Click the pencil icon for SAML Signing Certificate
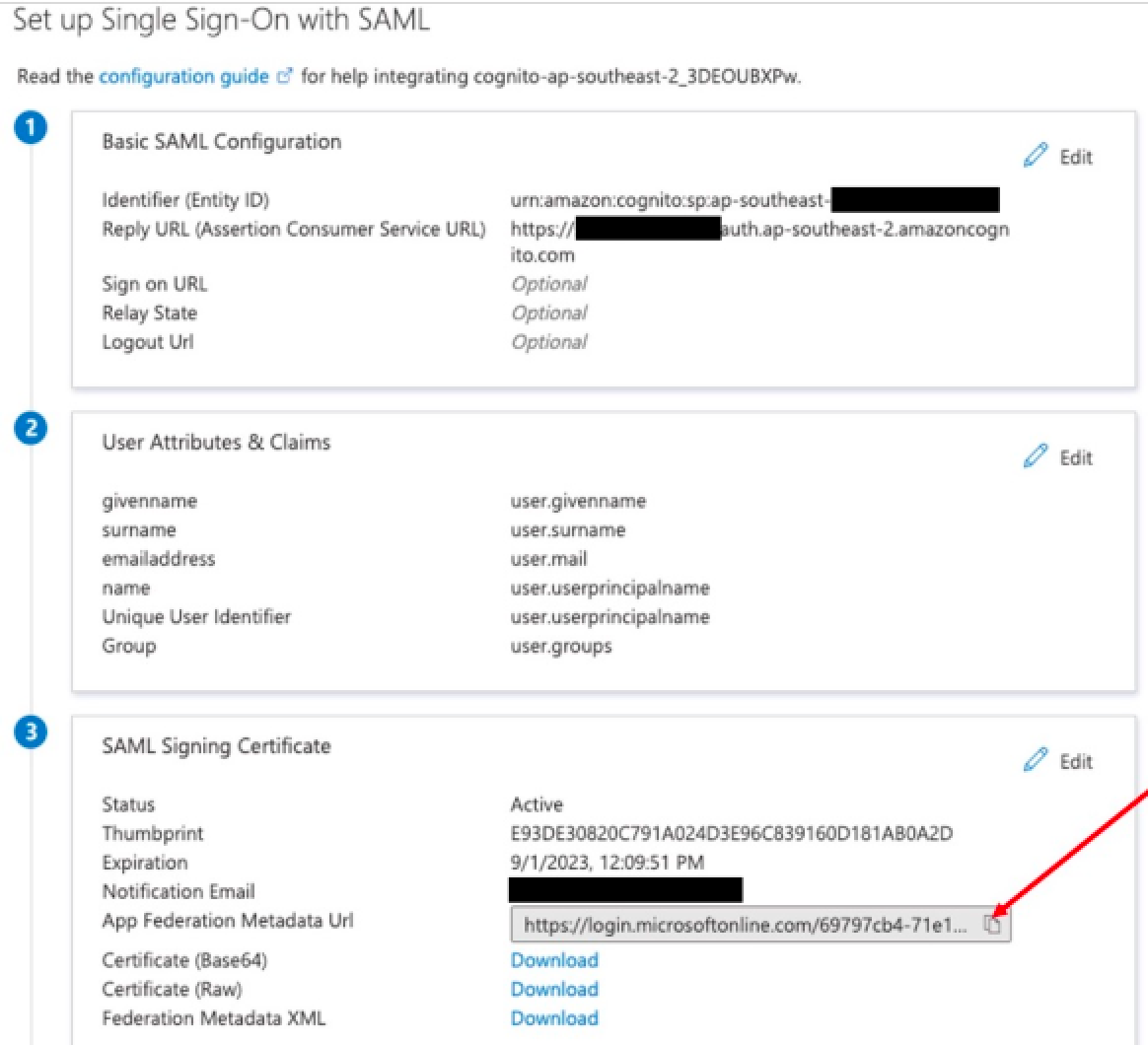This screenshot has width=1148, height=1045. tap(1035, 760)
